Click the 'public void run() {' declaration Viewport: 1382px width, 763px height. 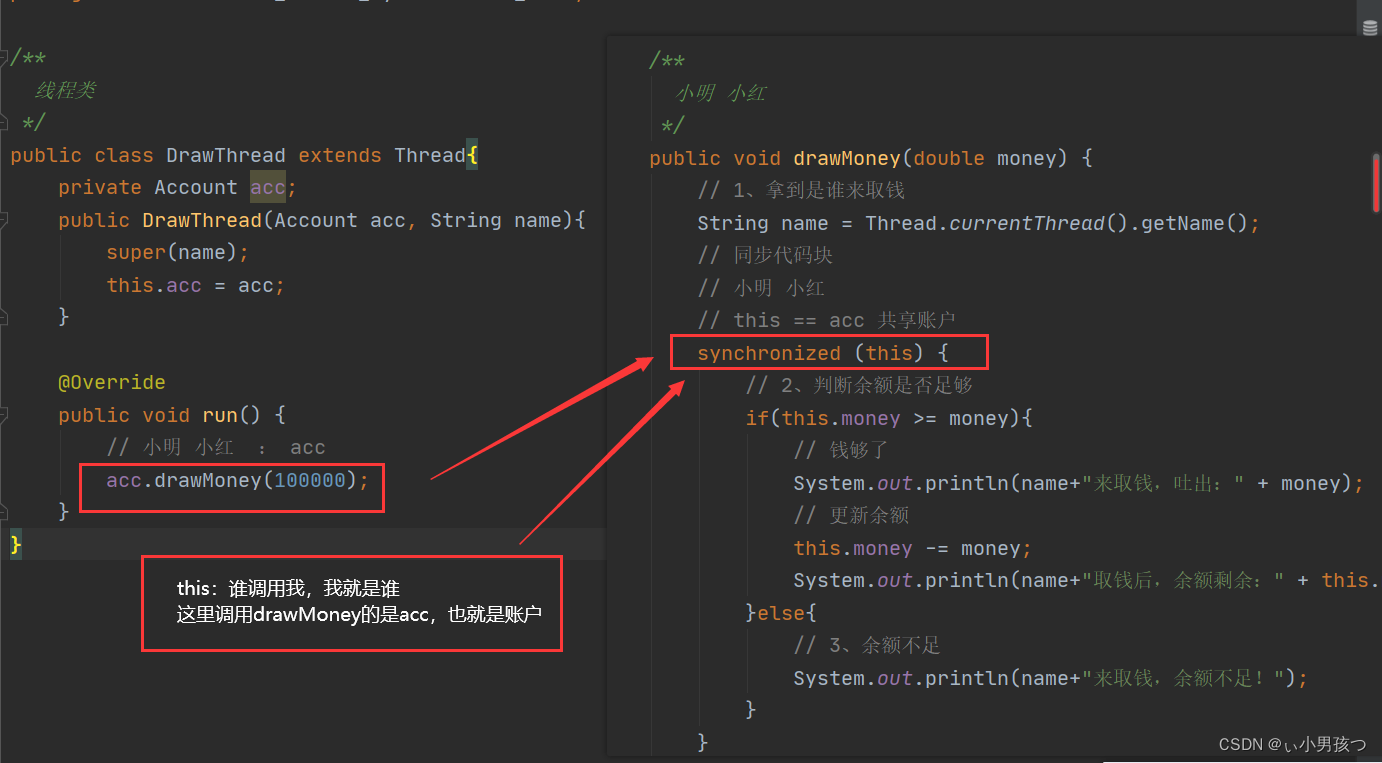coord(172,415)
